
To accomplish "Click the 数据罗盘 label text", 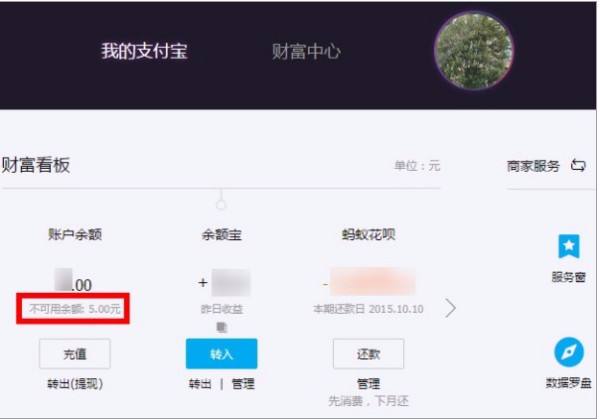I will pyautogui.click(x=569, y=383).
